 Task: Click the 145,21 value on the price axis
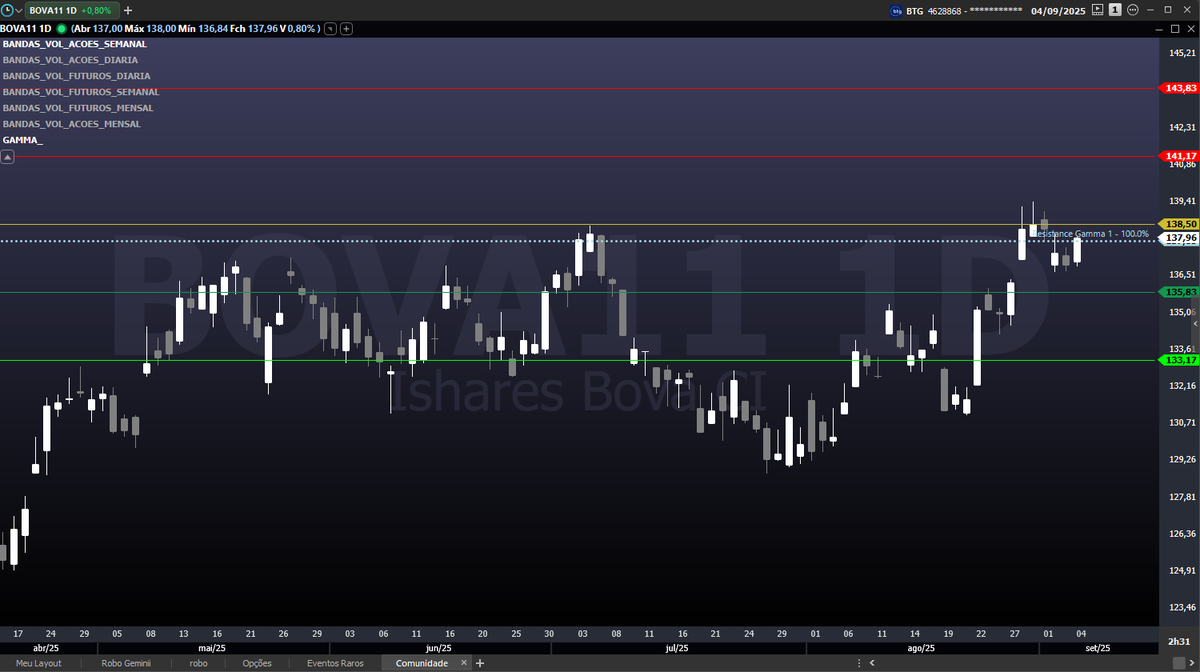tap(1182, 52)
